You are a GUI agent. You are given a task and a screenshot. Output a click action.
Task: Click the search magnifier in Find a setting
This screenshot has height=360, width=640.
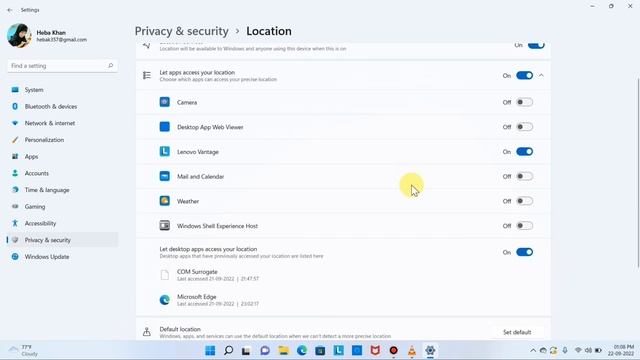click(x=110, y=66)
